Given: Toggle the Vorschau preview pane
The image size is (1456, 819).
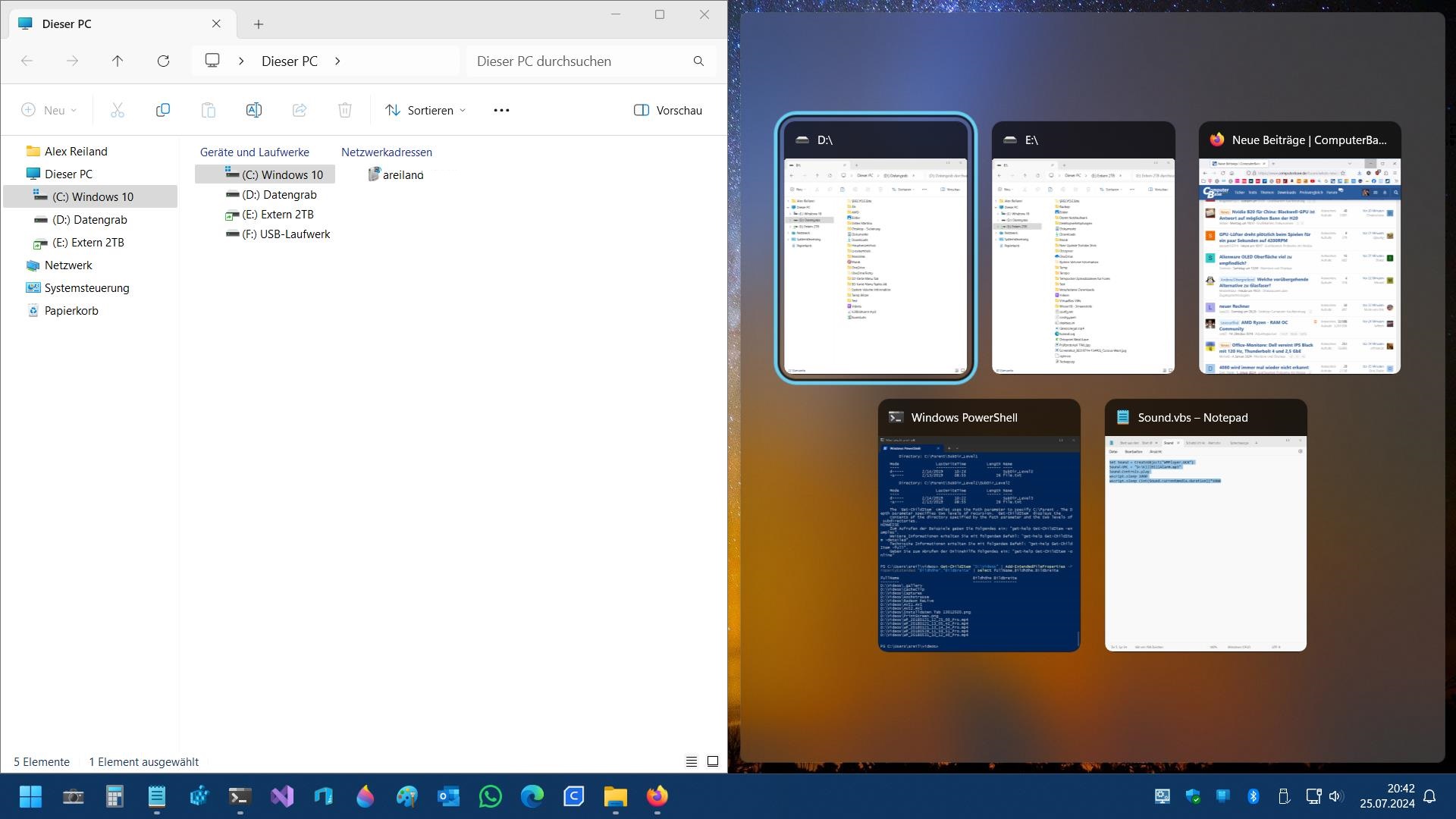Looking at the screenshot, I should 668,110.
